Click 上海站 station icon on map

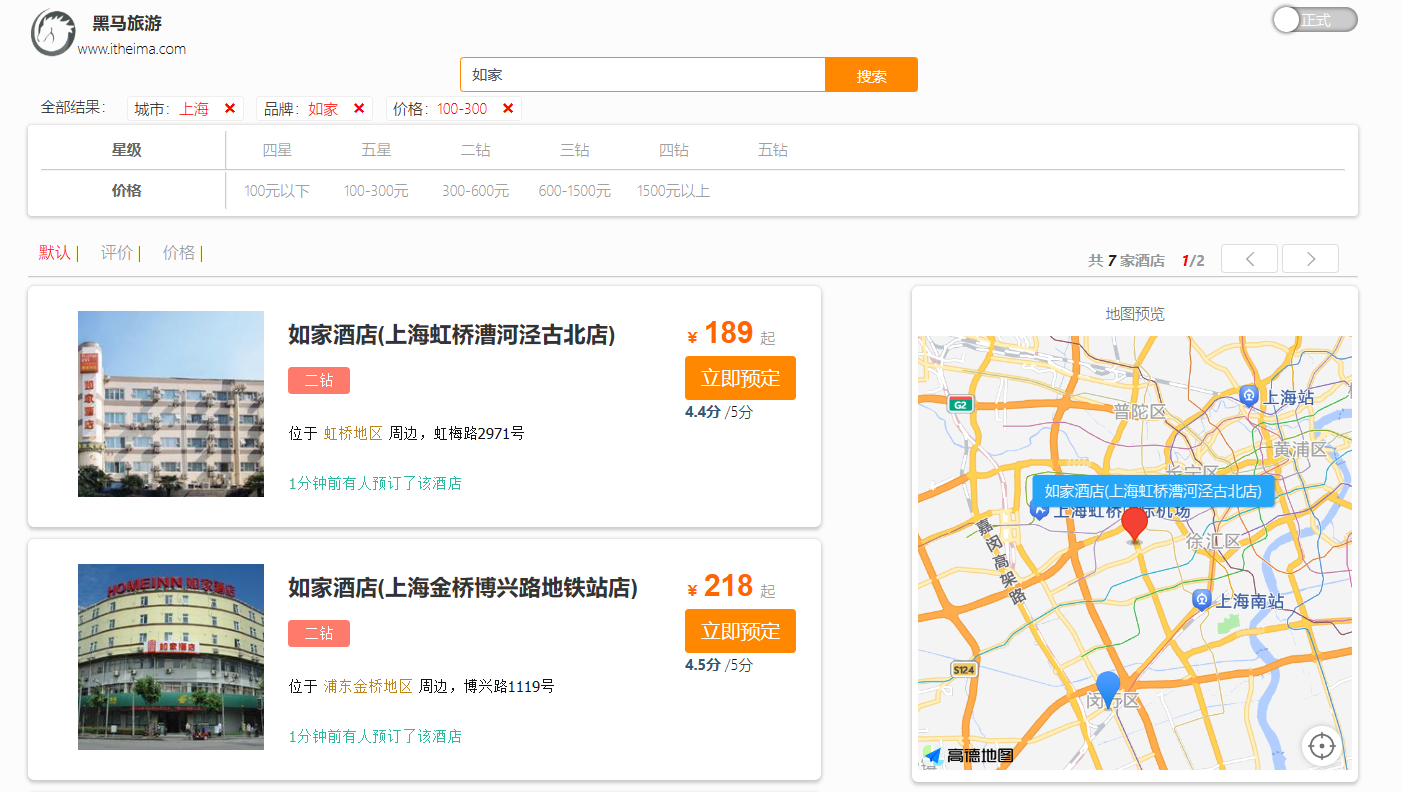1249,396
